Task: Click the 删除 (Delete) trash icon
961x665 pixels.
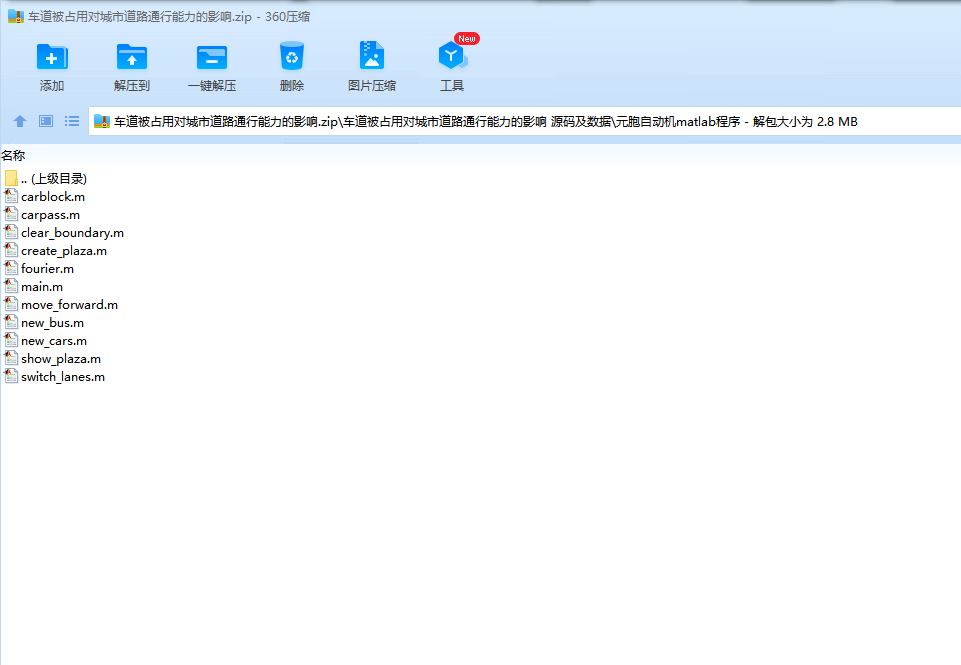Action: [292, 56]
